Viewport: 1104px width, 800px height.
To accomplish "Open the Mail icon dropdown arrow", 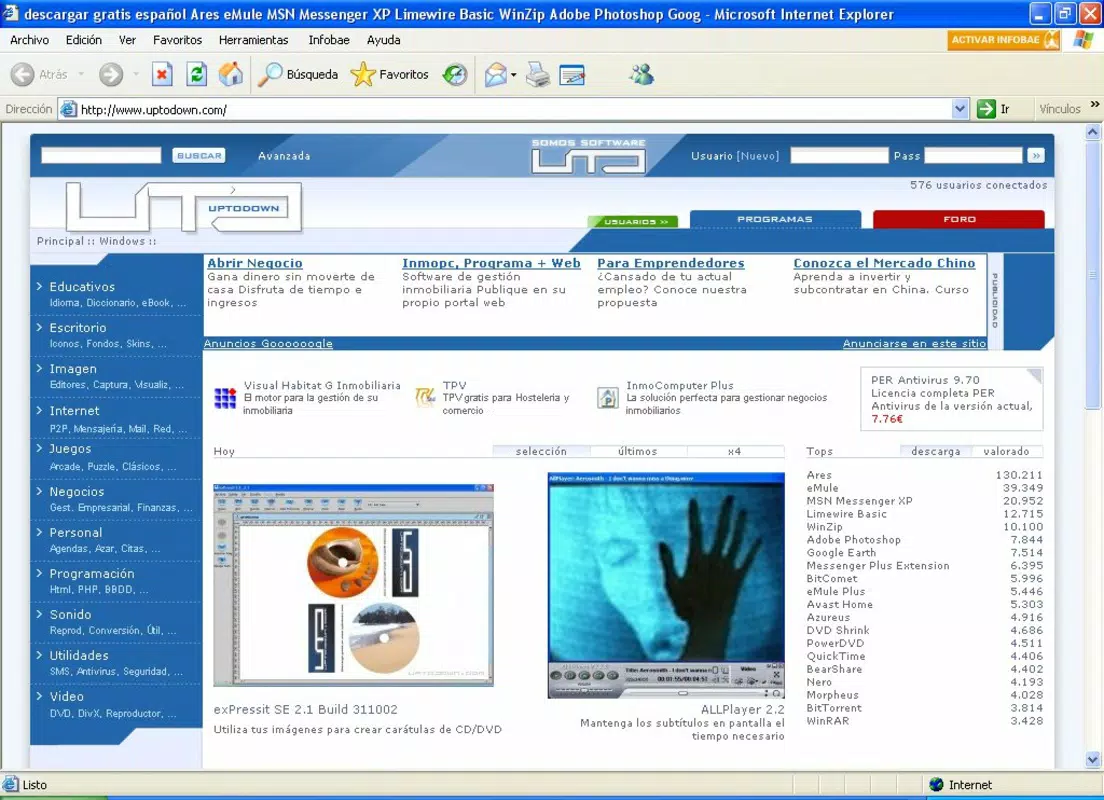I will tap(514, 75).
